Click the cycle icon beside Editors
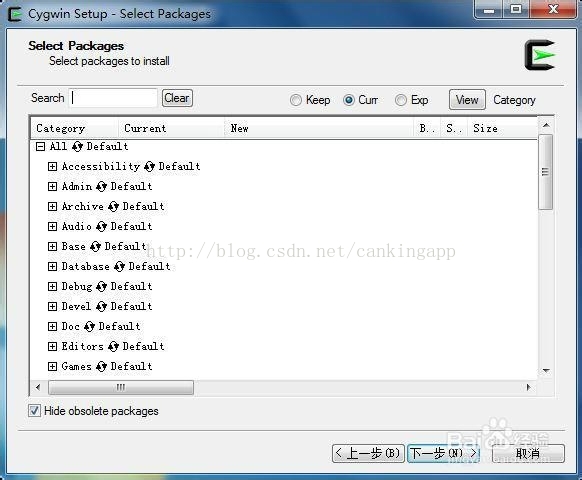This screenshot has width=582, height=480. 113,347
